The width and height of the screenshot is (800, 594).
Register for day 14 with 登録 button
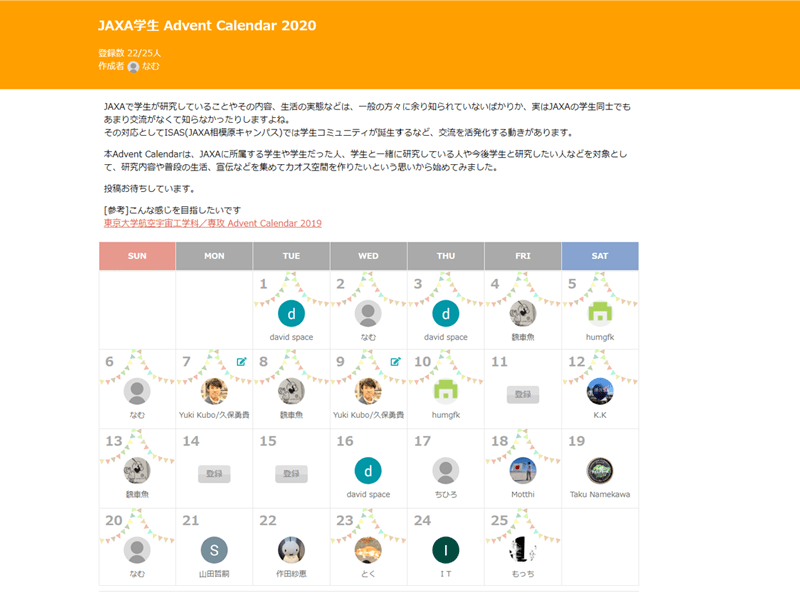pos(214,474)
